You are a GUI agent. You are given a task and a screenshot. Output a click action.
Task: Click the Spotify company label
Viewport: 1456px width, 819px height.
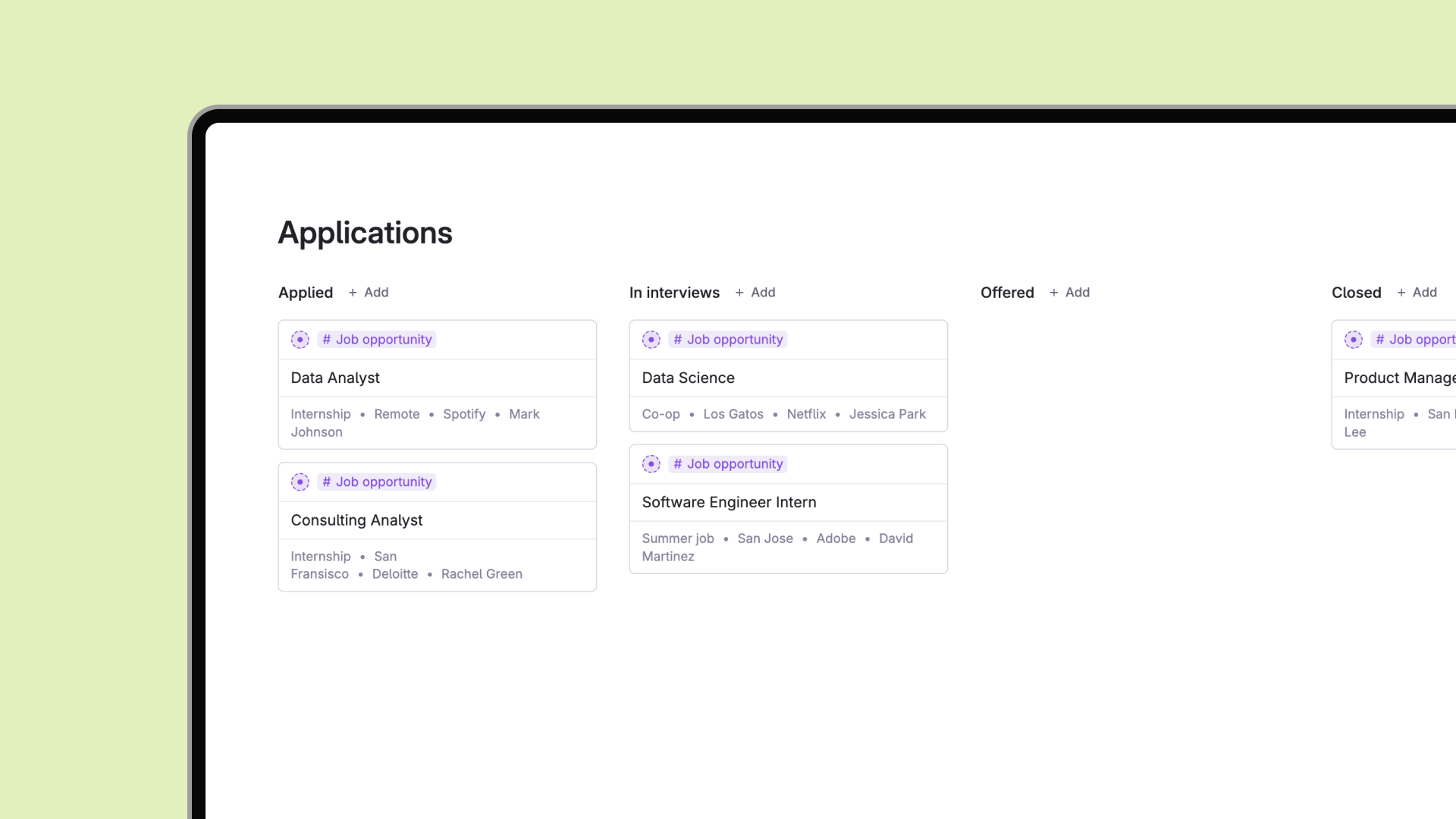(464, 414)
